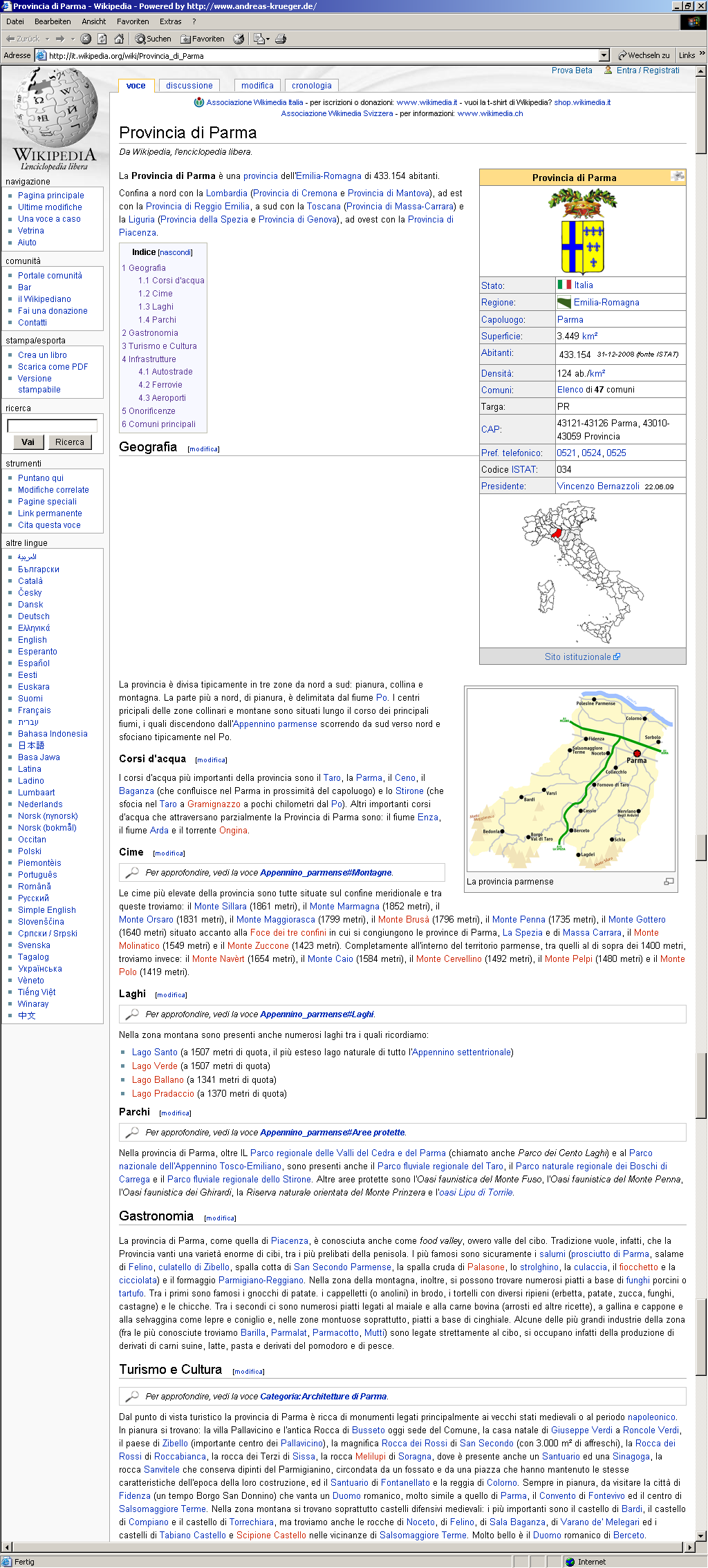The image size is (708, 1568).
Task: Open the ? help menu
Action: tap(194, 21)
